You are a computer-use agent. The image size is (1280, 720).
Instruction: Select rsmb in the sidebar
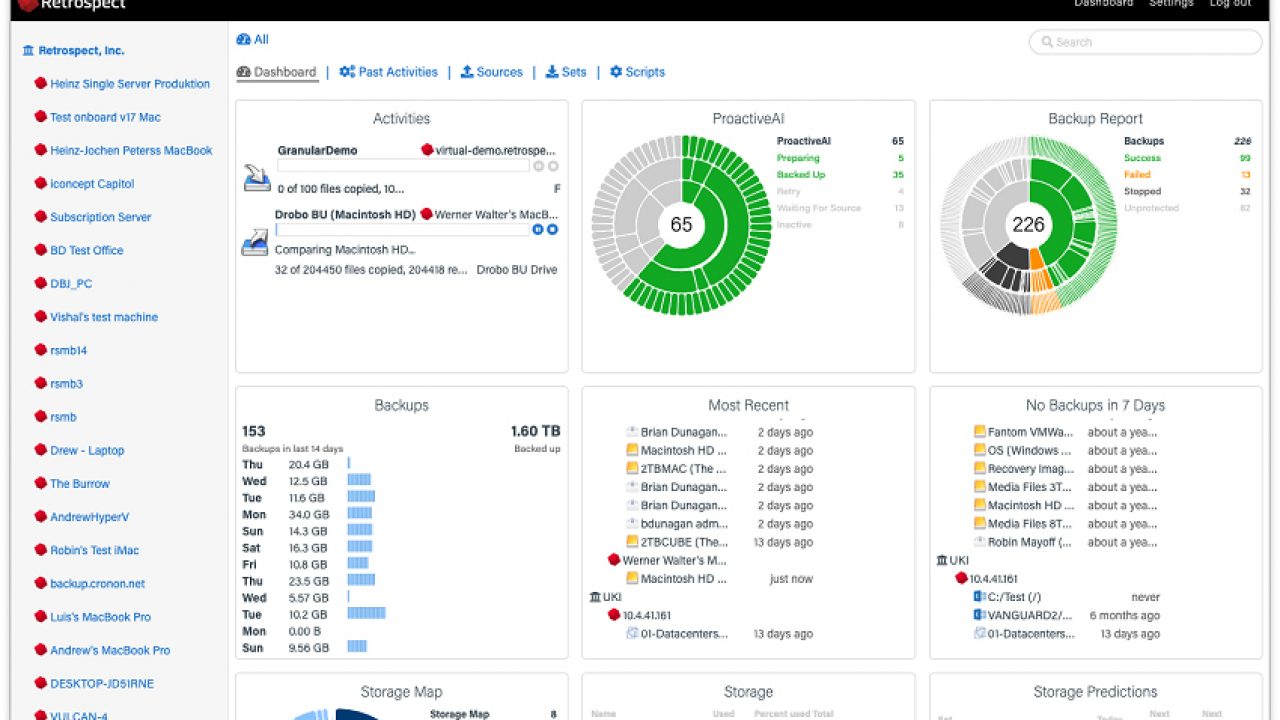(x=63, y=417)
